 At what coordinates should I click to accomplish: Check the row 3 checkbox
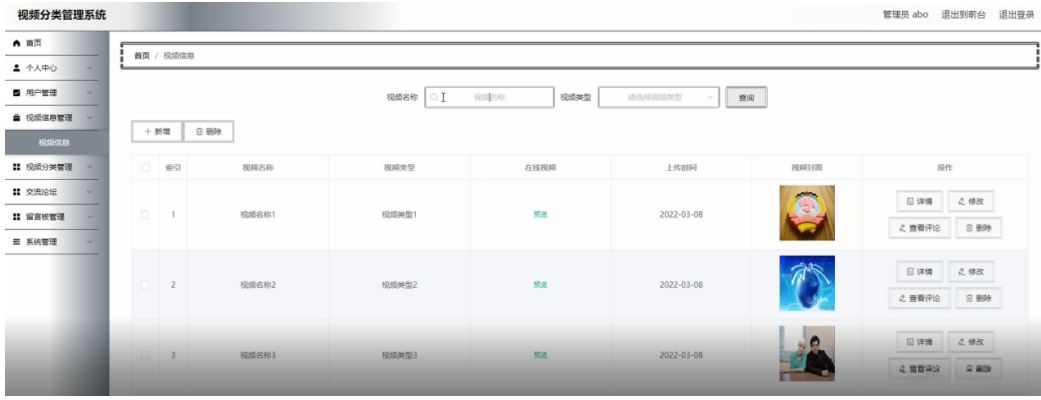145,355
